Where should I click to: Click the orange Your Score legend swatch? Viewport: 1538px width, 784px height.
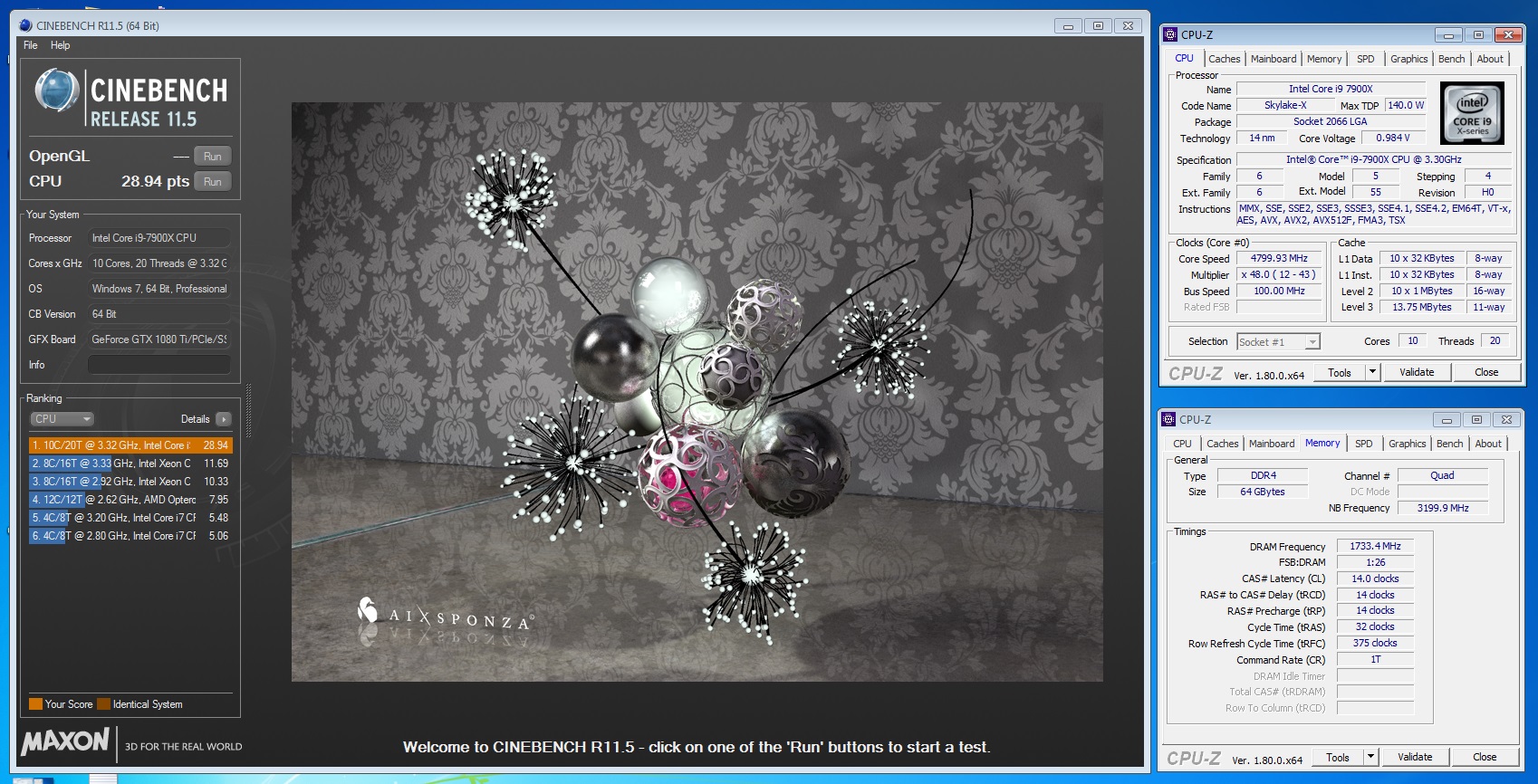point(35,704)
